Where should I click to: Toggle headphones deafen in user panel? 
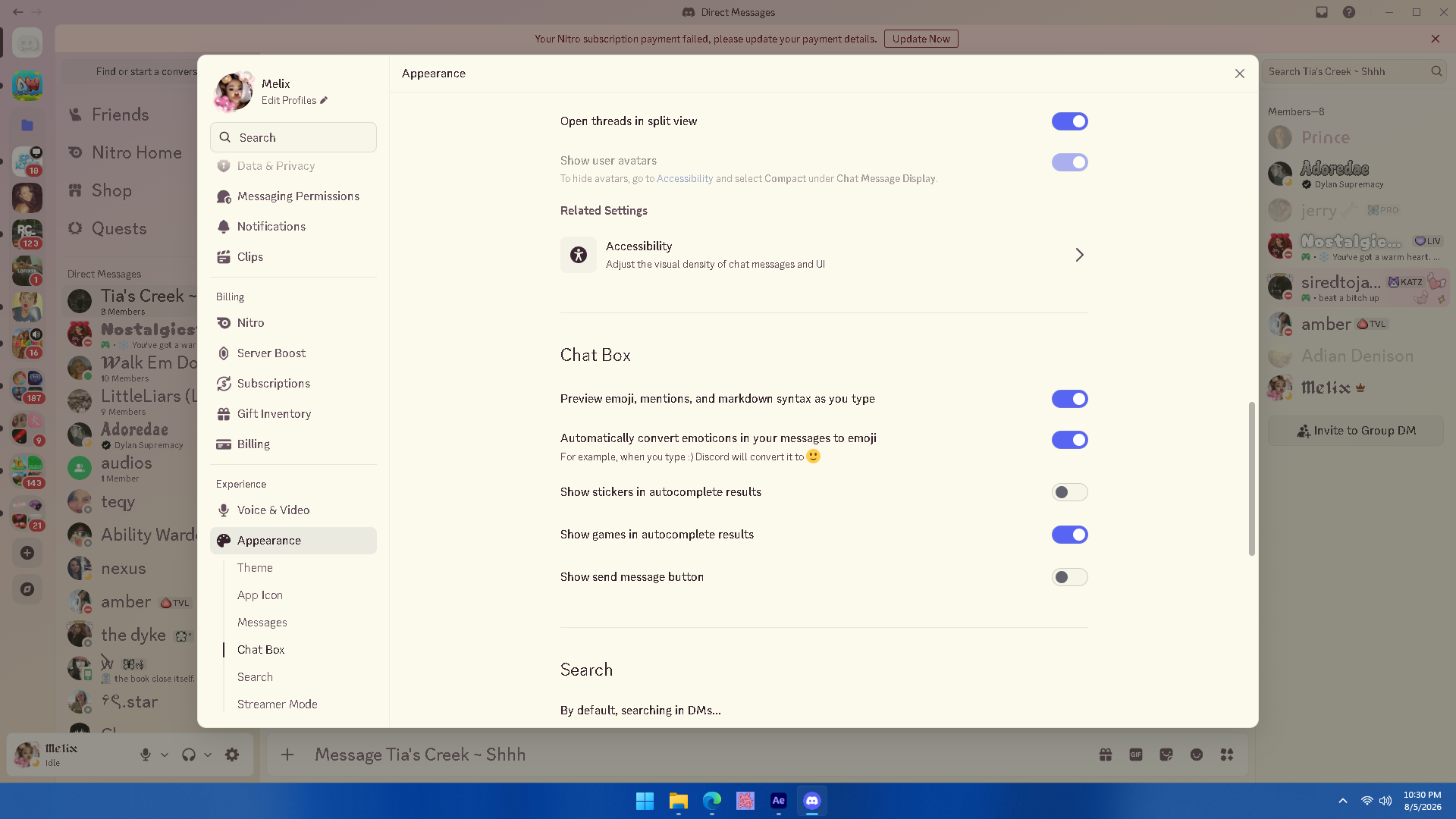[x=189, y=755]
